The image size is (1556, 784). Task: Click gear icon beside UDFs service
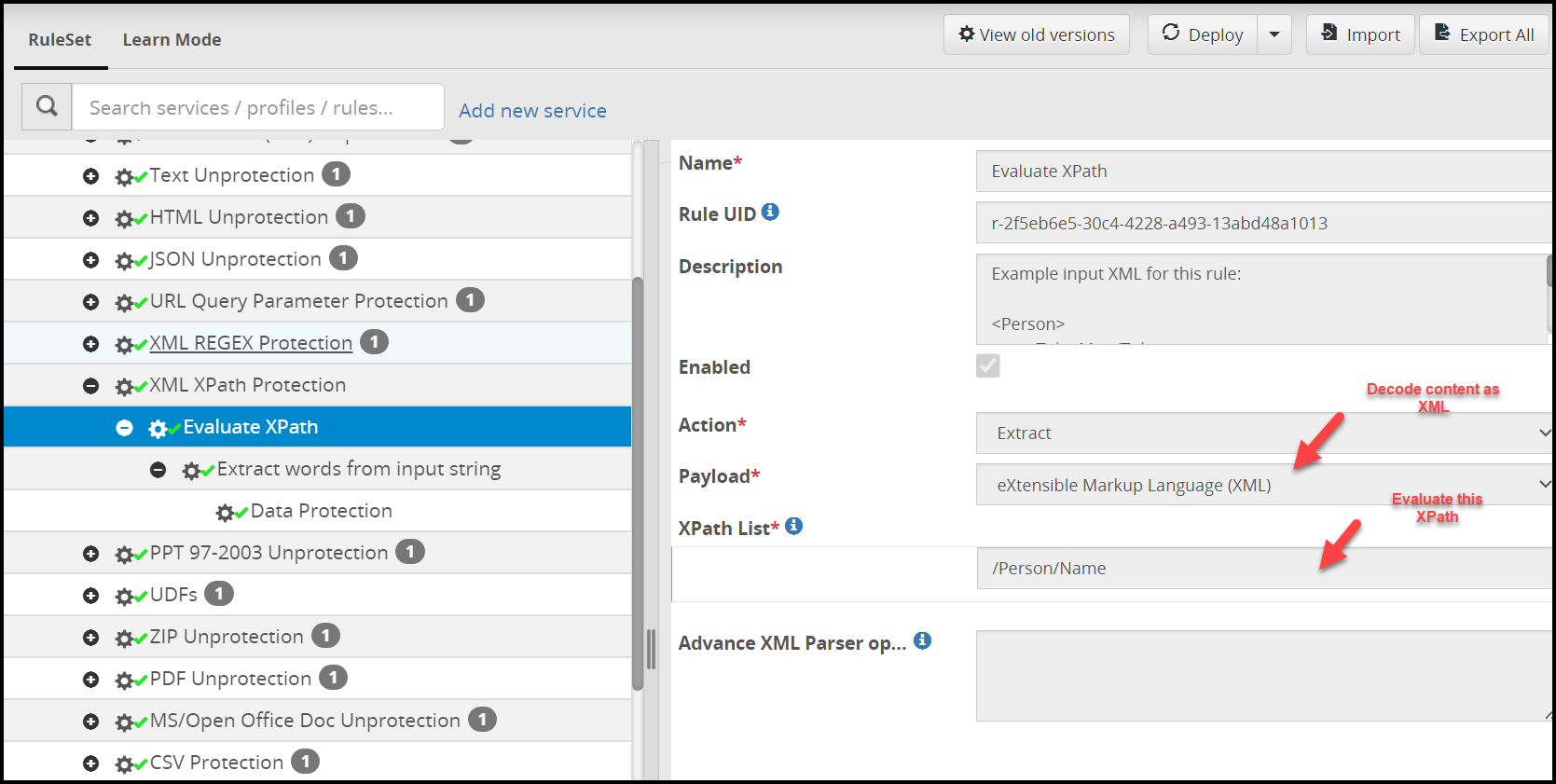[125, 596]
